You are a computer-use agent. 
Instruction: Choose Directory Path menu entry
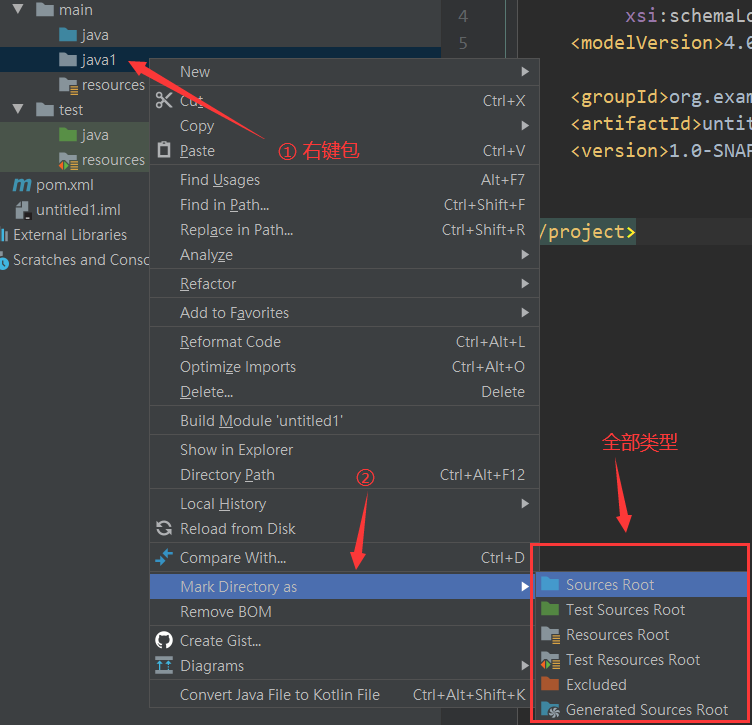[x=344, y=474]
